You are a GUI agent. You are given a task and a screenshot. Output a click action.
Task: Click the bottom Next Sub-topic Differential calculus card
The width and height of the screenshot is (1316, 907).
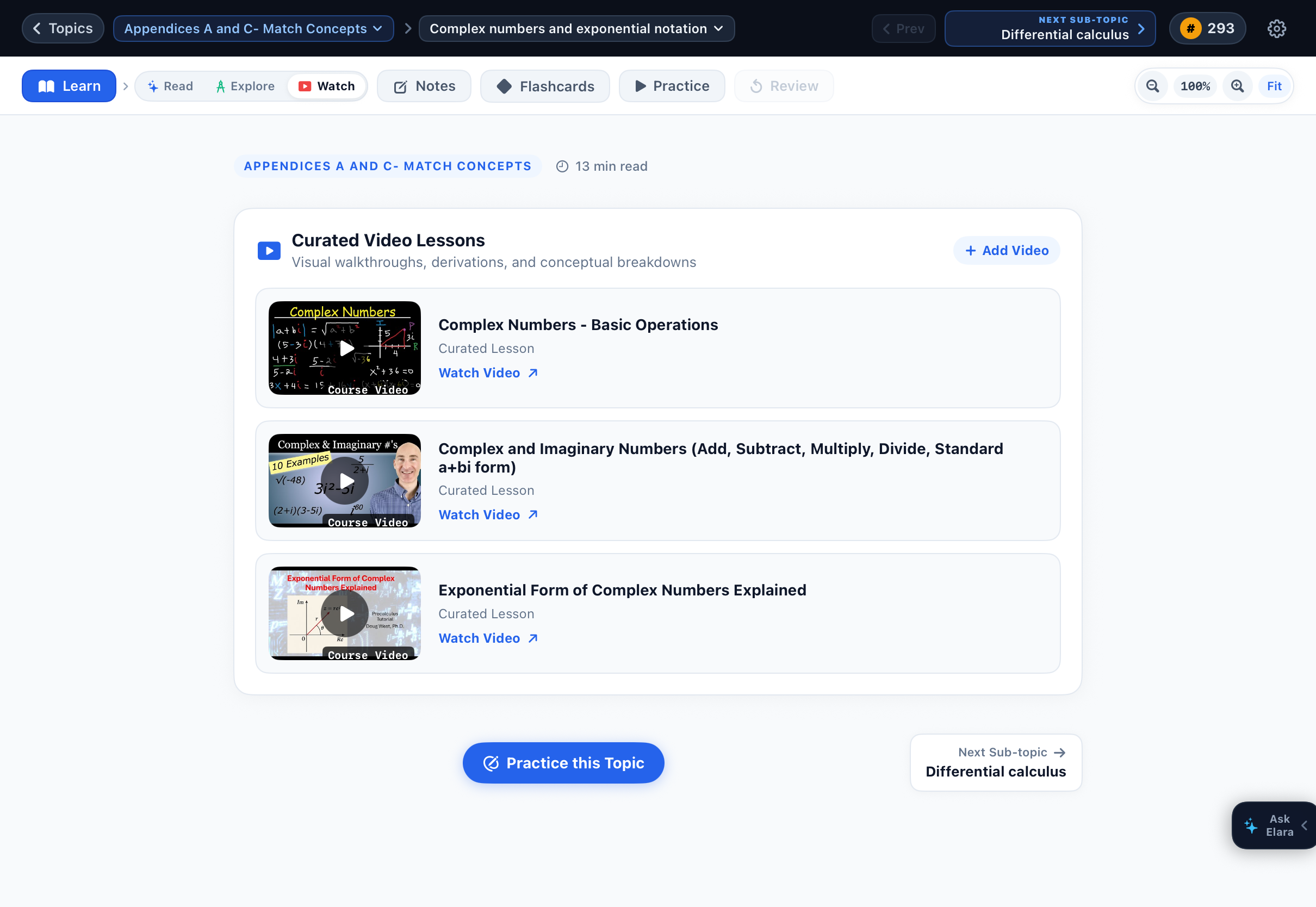pos(996,763)
